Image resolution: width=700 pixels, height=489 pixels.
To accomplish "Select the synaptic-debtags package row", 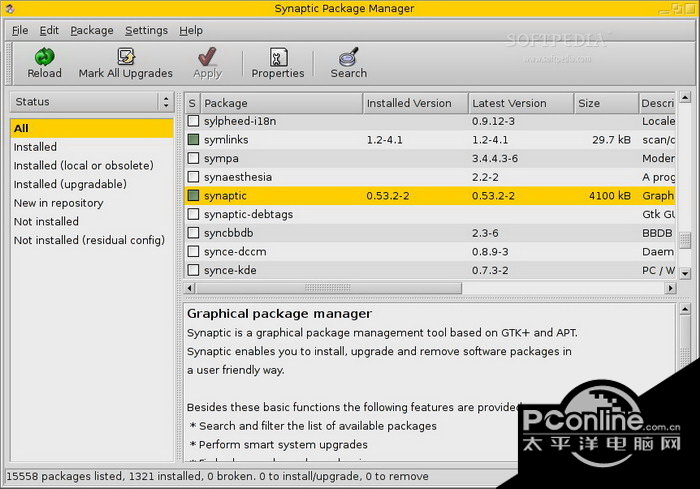I will [x=430, y=214].
